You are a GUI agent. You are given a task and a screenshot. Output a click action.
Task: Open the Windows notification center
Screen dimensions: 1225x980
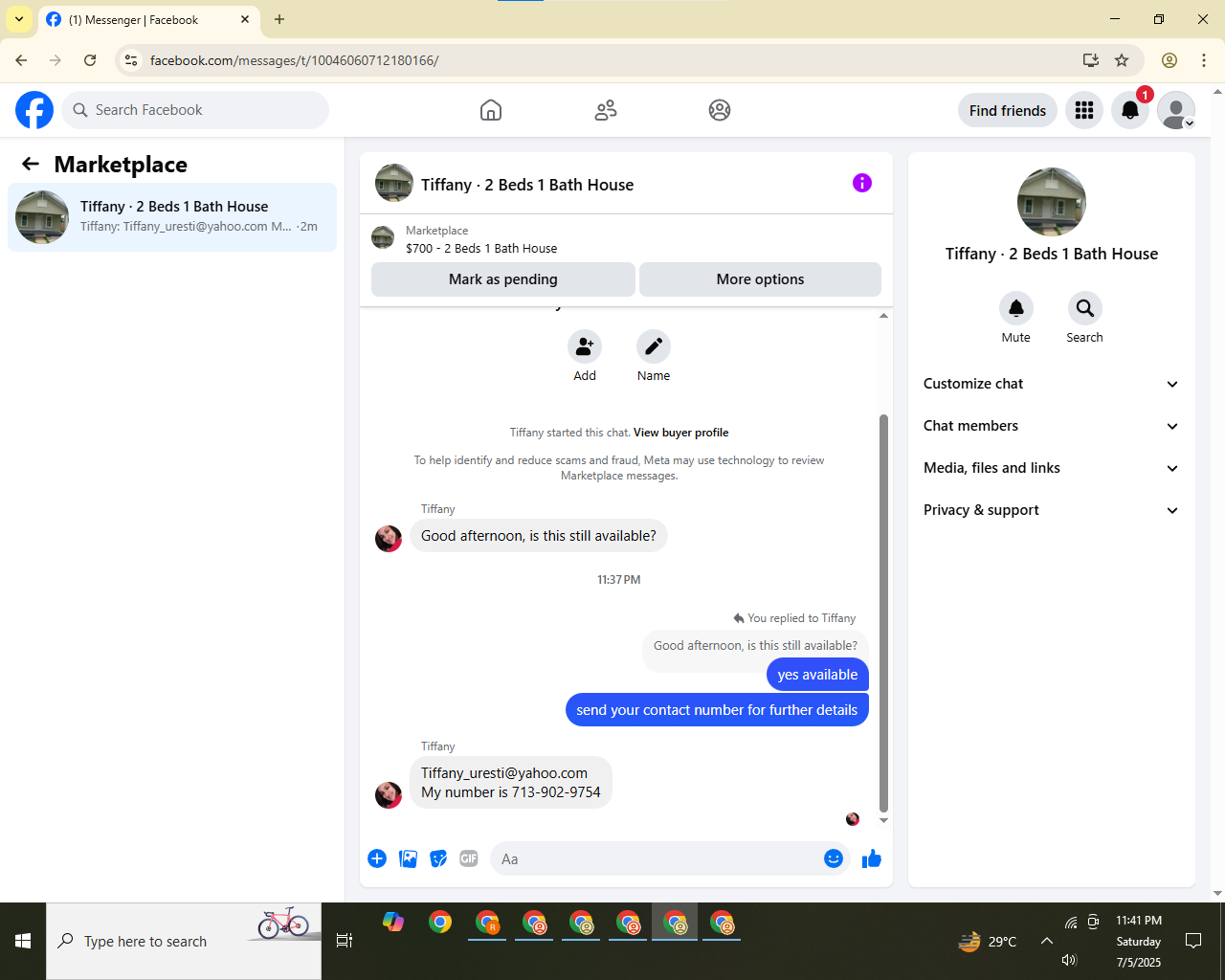tap(1193, 941)
